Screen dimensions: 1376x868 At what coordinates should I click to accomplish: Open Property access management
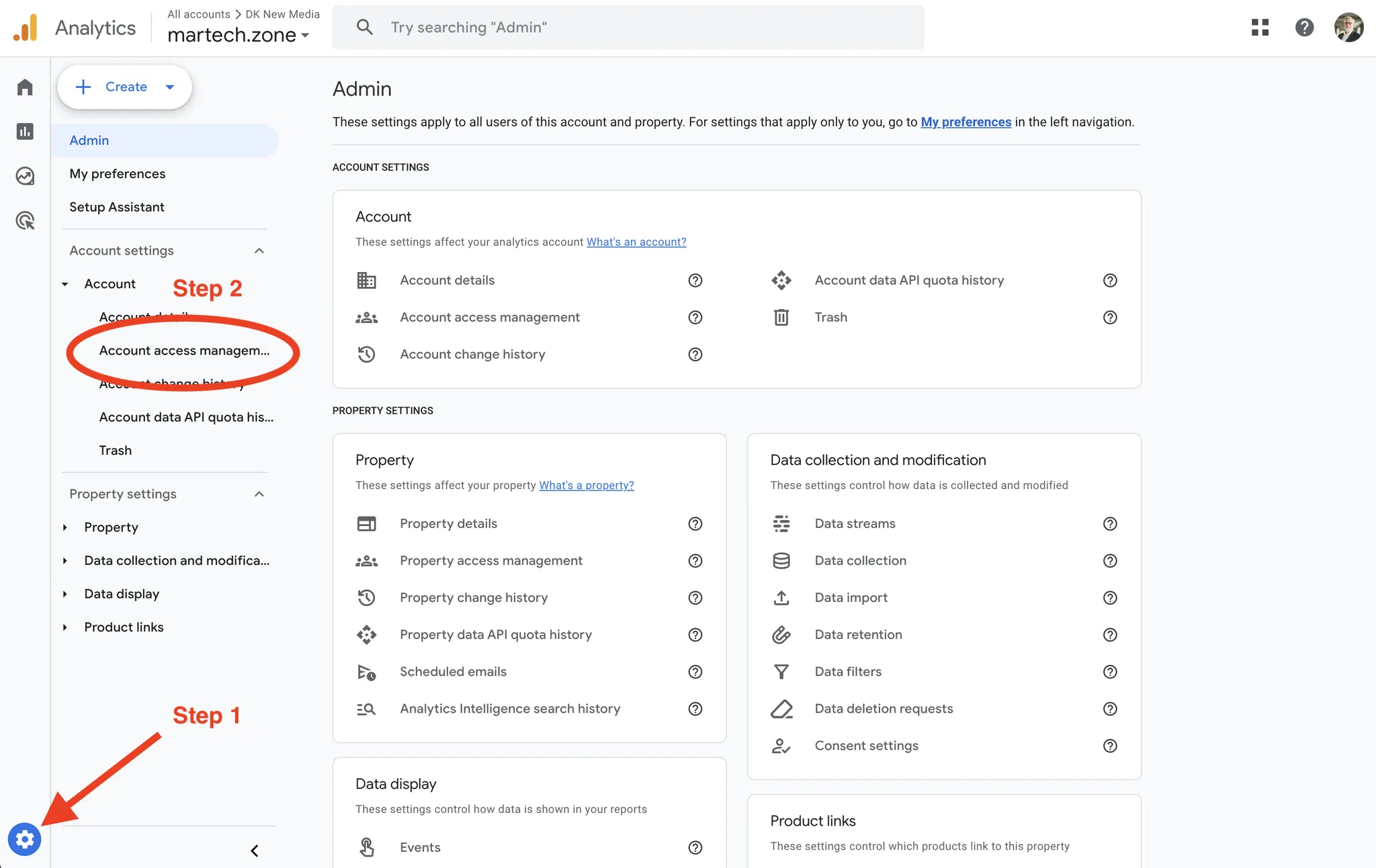pyautogui.click(x=491, y=560)
